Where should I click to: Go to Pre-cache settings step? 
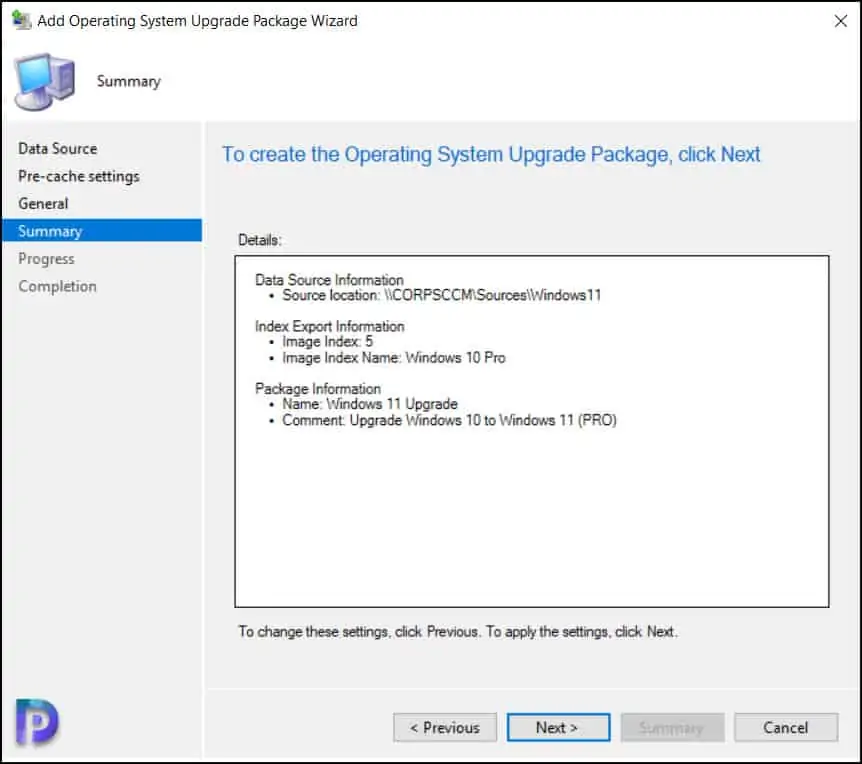pos(79,176)
